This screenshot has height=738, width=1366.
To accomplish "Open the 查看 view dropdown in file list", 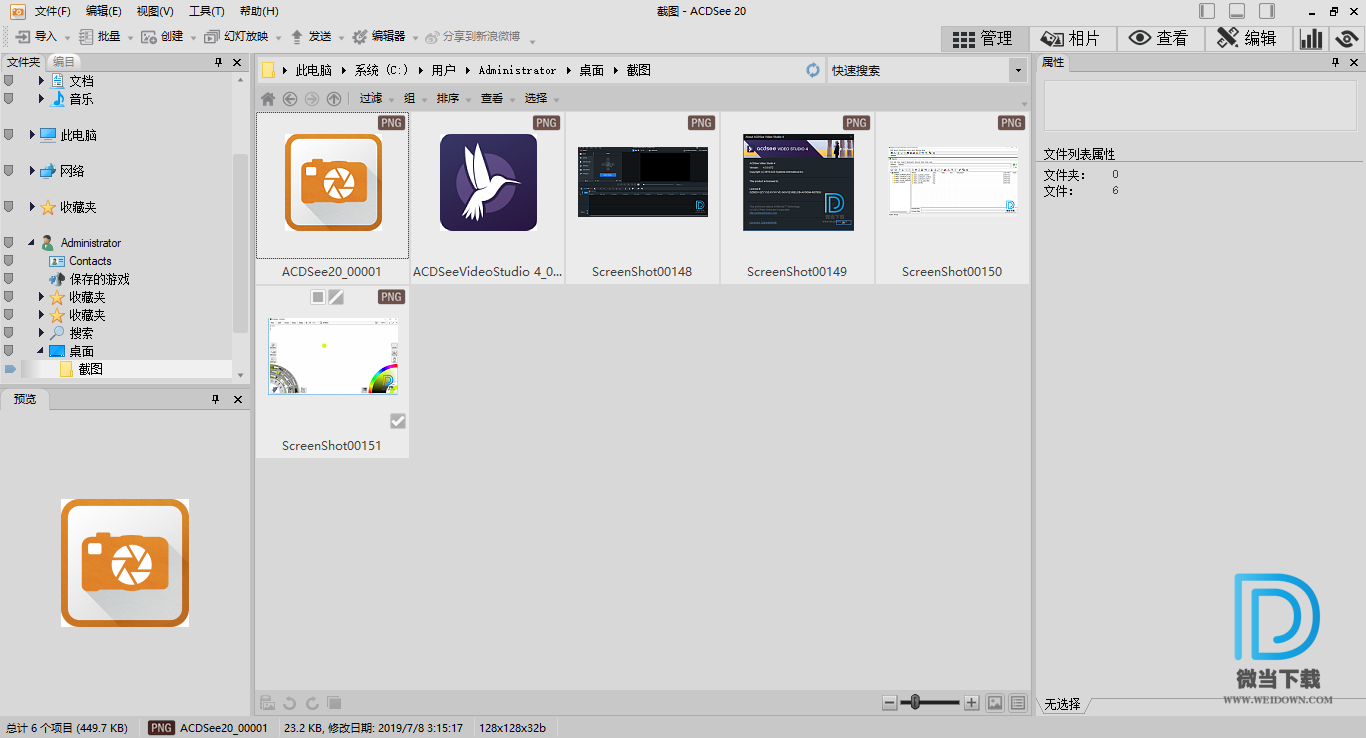I will click(x=497, y=98).
